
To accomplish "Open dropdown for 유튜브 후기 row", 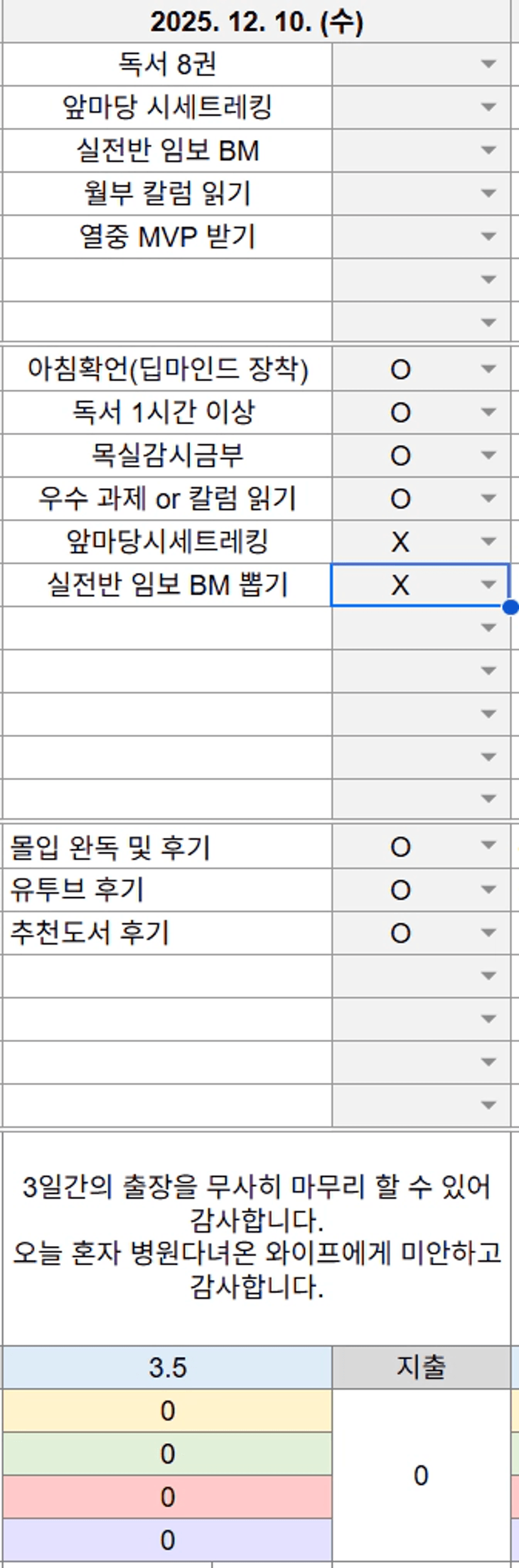I will coord(488,889).
